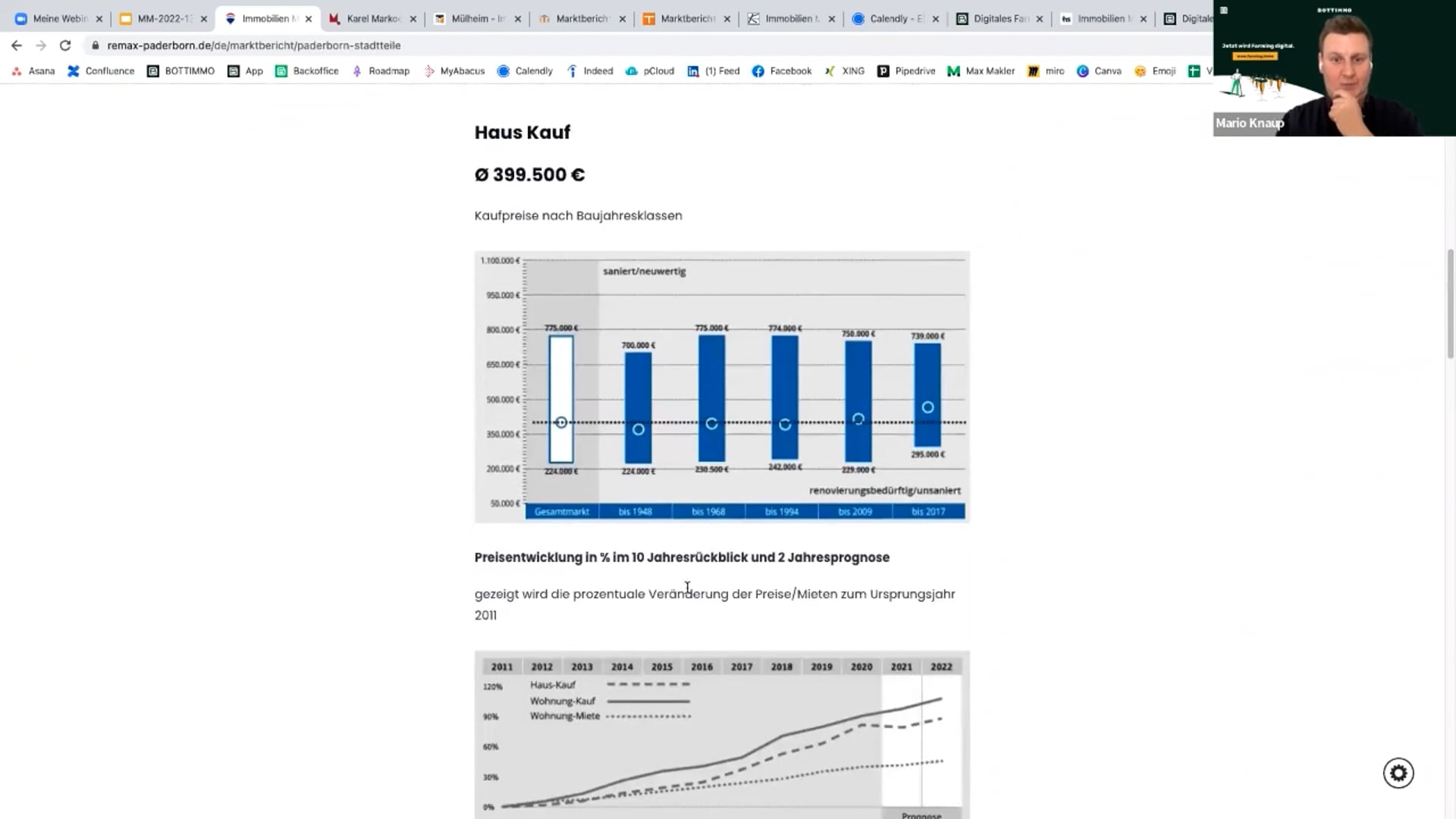Click the 'bis 2017' chart axis label
The height and width of the screenshot is (819, 1456).
(928, 512)
